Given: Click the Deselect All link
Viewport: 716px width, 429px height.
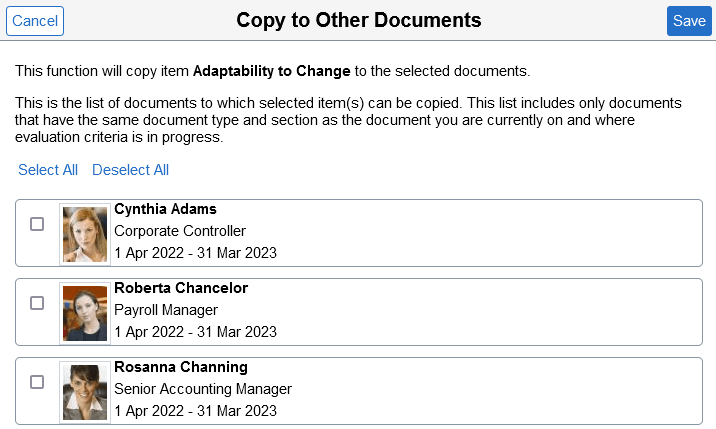Looking at the screenshot, I should point(131,170).
